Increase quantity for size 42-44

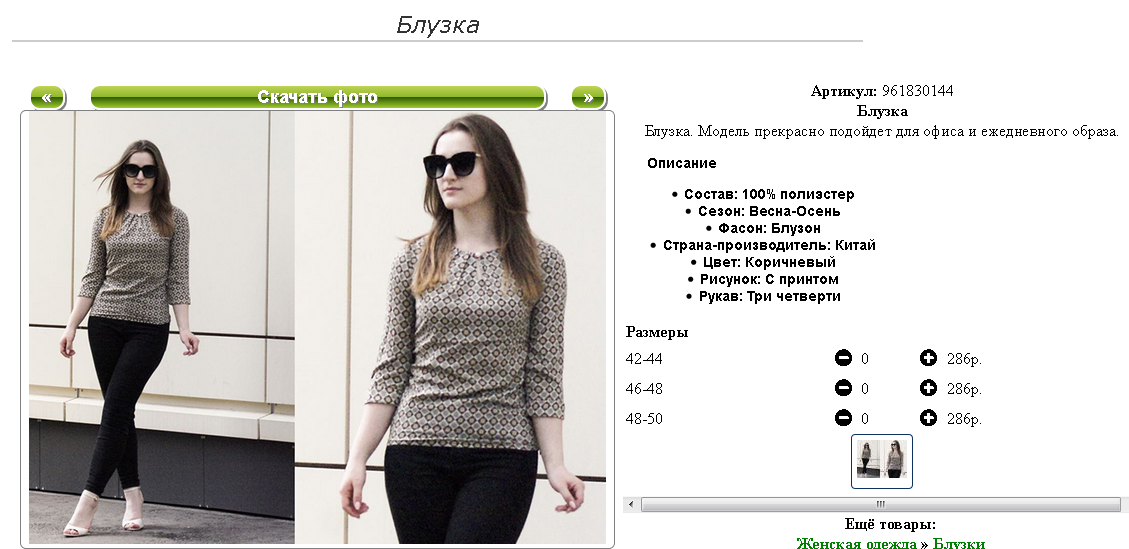pos(928,357)
